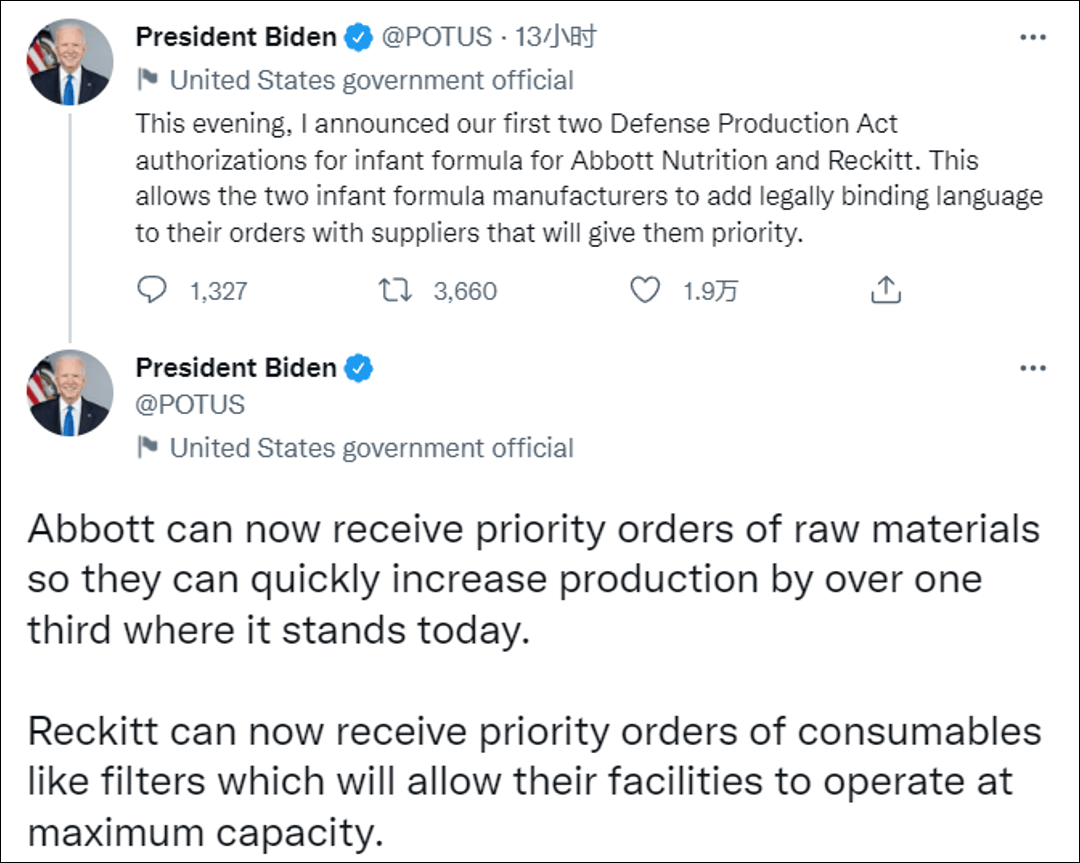This screenshot has height=863, width=1080.
Task: Open the @POTUS handle in the second tweet
Action: [x=190, y=405]
